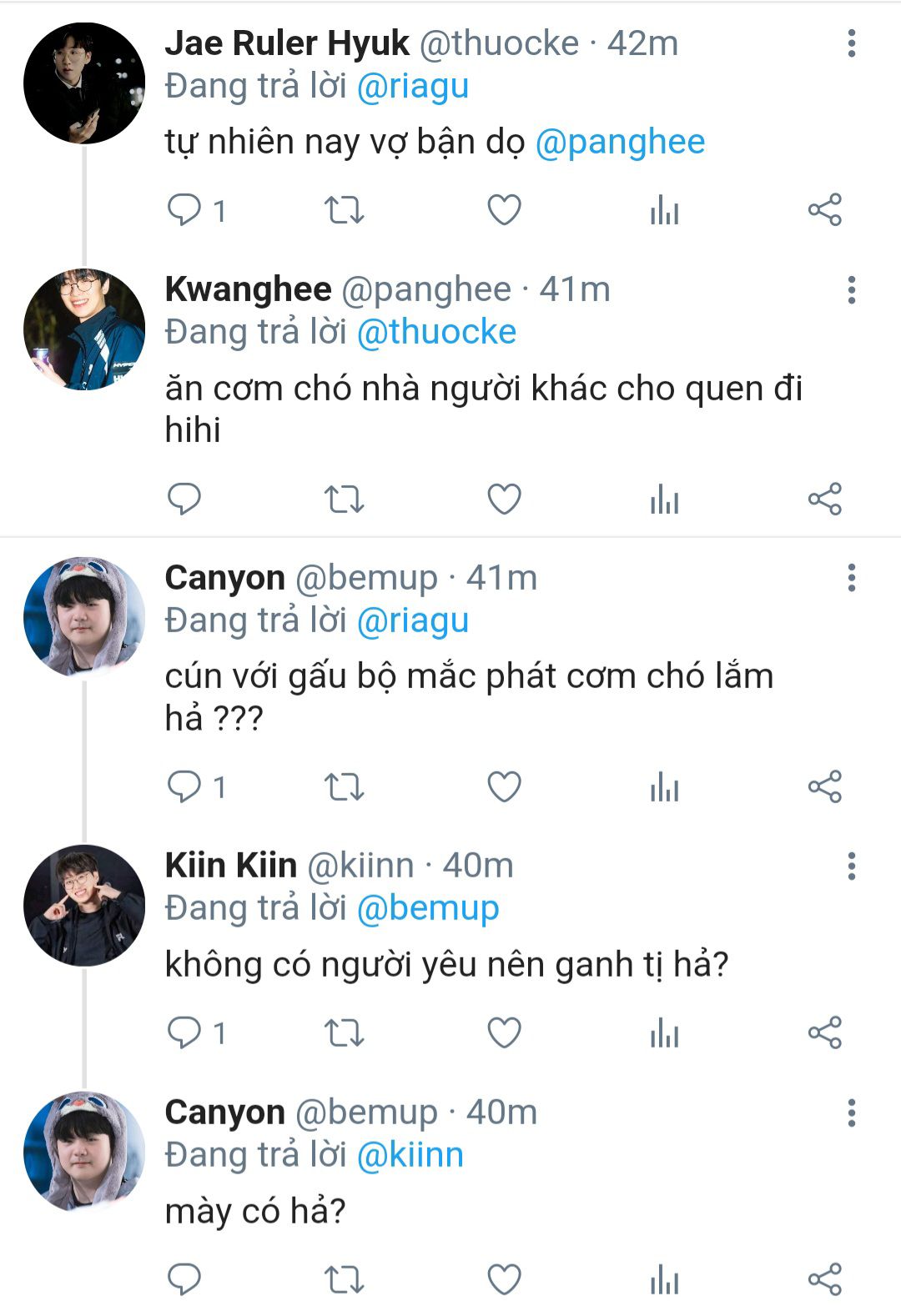This screenshot has width=901, height=1316.
Task: Open @riagu link in Jae Ruler's reply
Action: point(413,86)
